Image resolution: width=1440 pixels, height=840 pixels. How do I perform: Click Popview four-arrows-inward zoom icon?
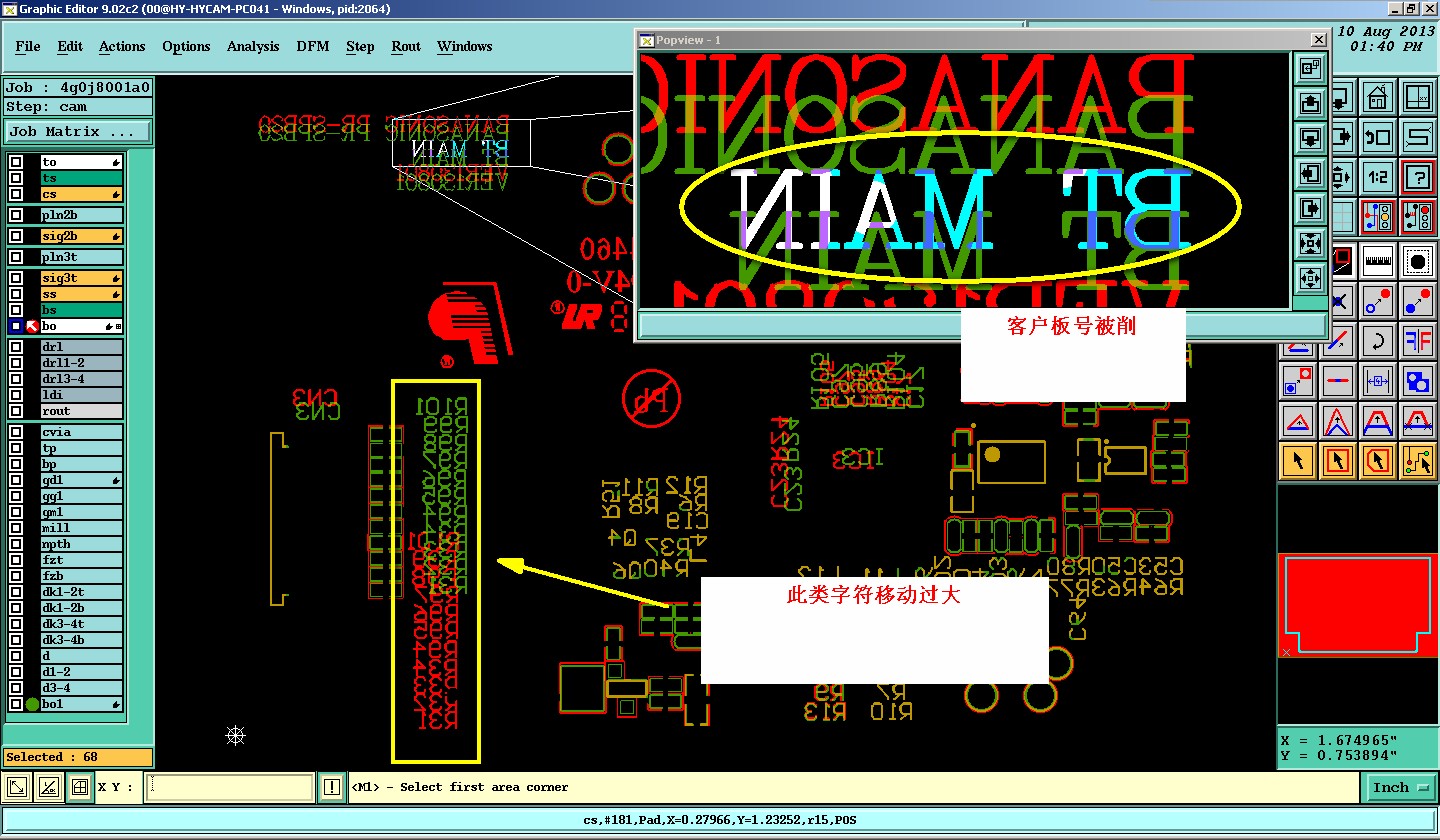pos(1311,243)
